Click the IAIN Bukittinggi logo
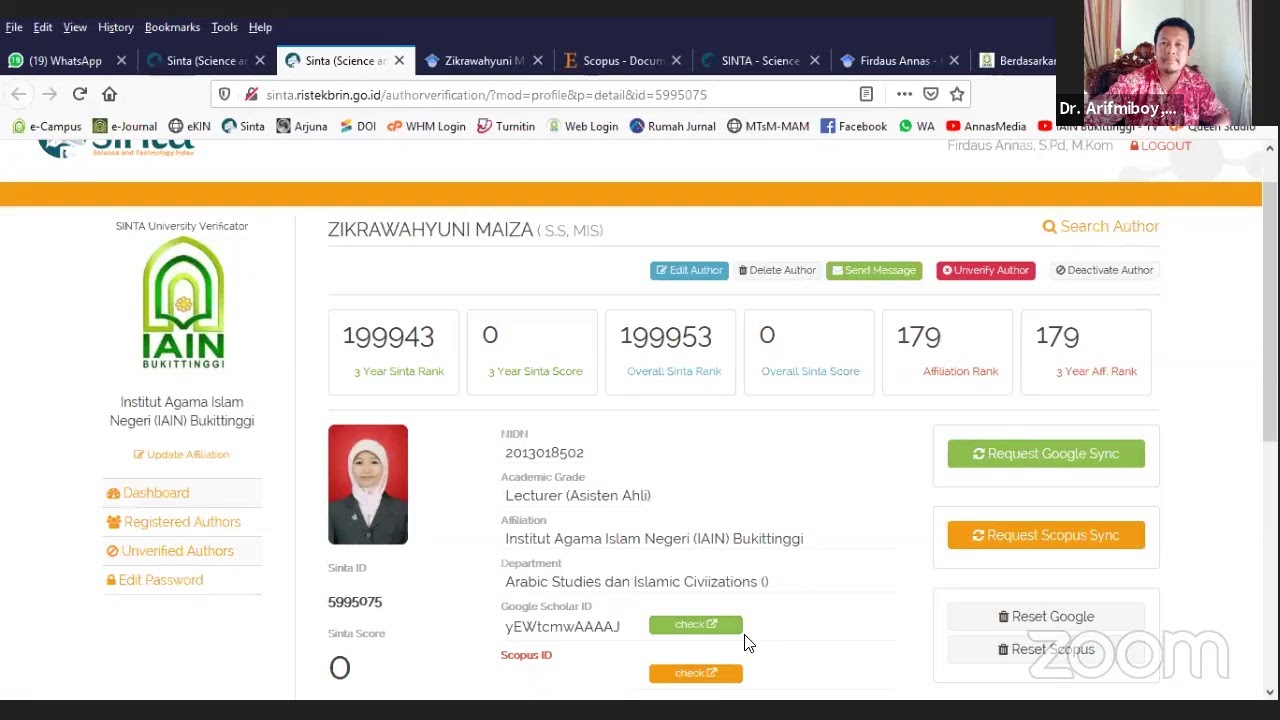 [183, 303]
